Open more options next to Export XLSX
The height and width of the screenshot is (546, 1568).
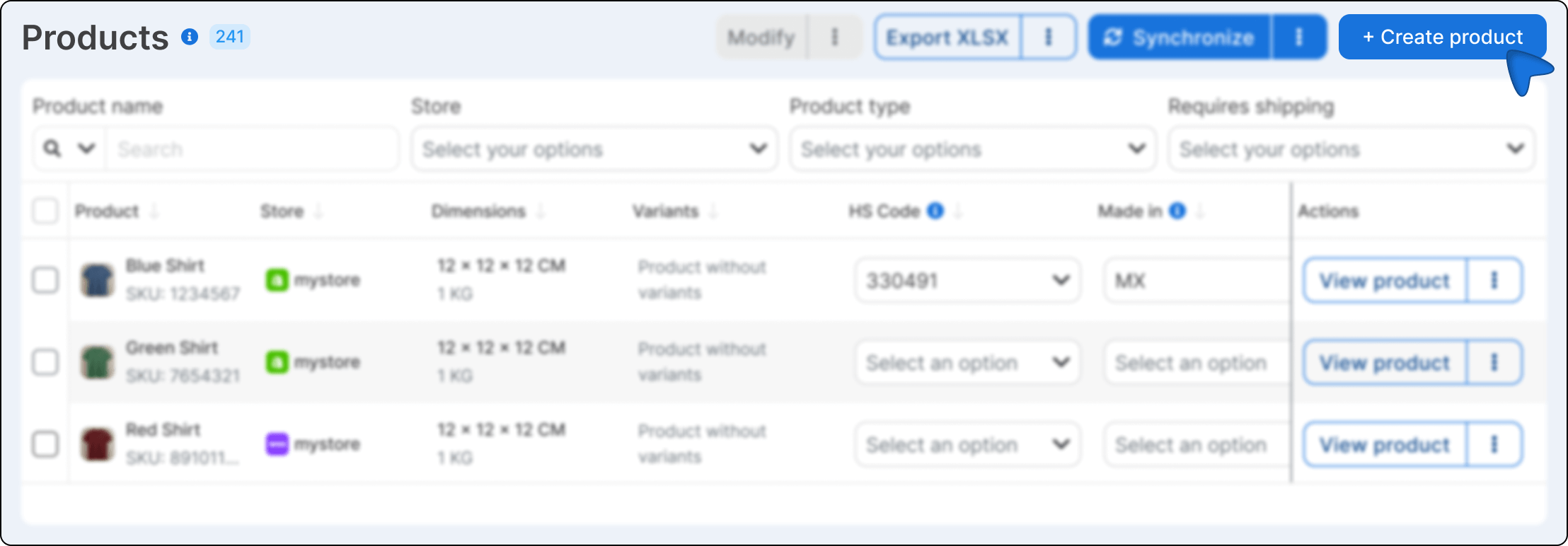1049,37
